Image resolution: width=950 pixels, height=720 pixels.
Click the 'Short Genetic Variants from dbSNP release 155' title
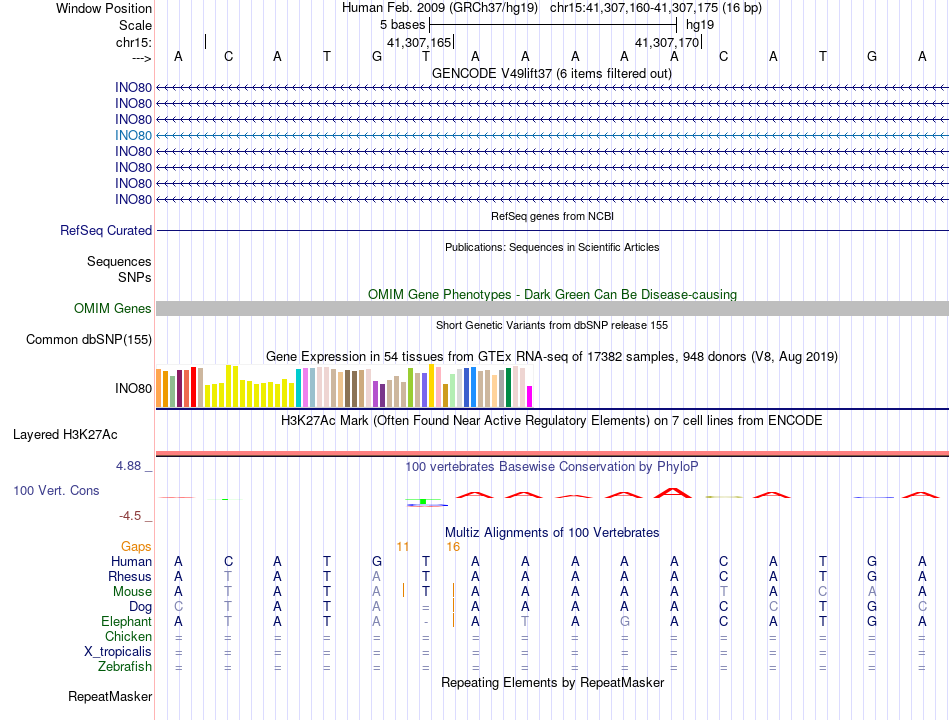tap(552, 325)
